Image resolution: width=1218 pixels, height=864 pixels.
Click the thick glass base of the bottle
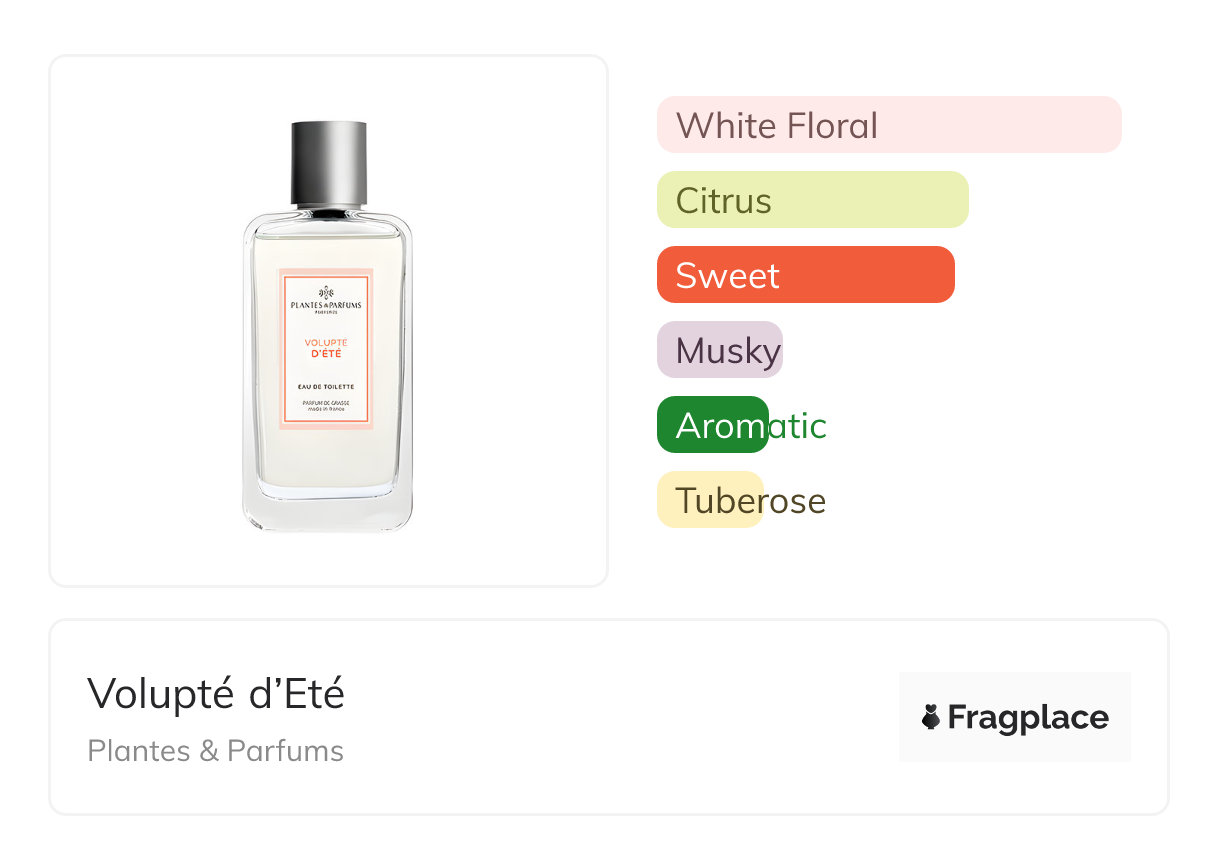coord(327,510)
